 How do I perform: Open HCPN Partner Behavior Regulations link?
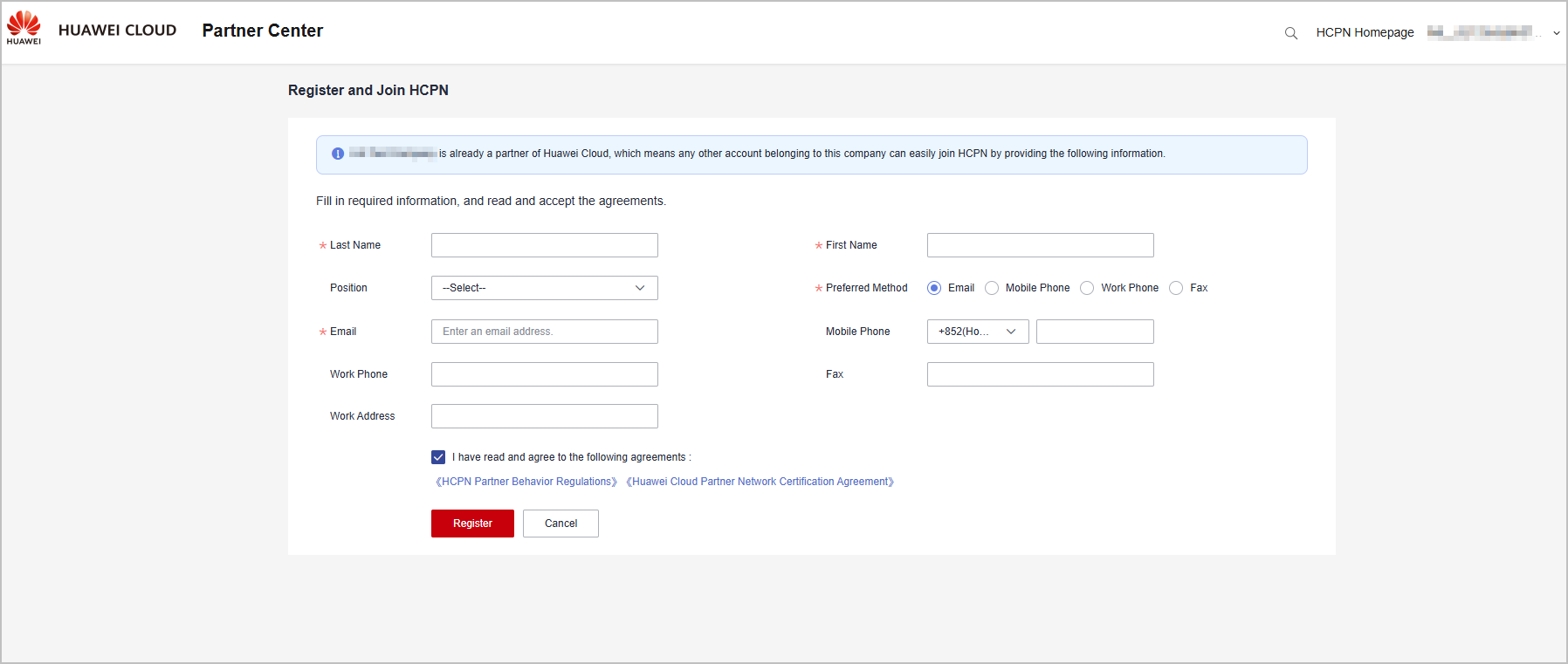tap(526, 482)
